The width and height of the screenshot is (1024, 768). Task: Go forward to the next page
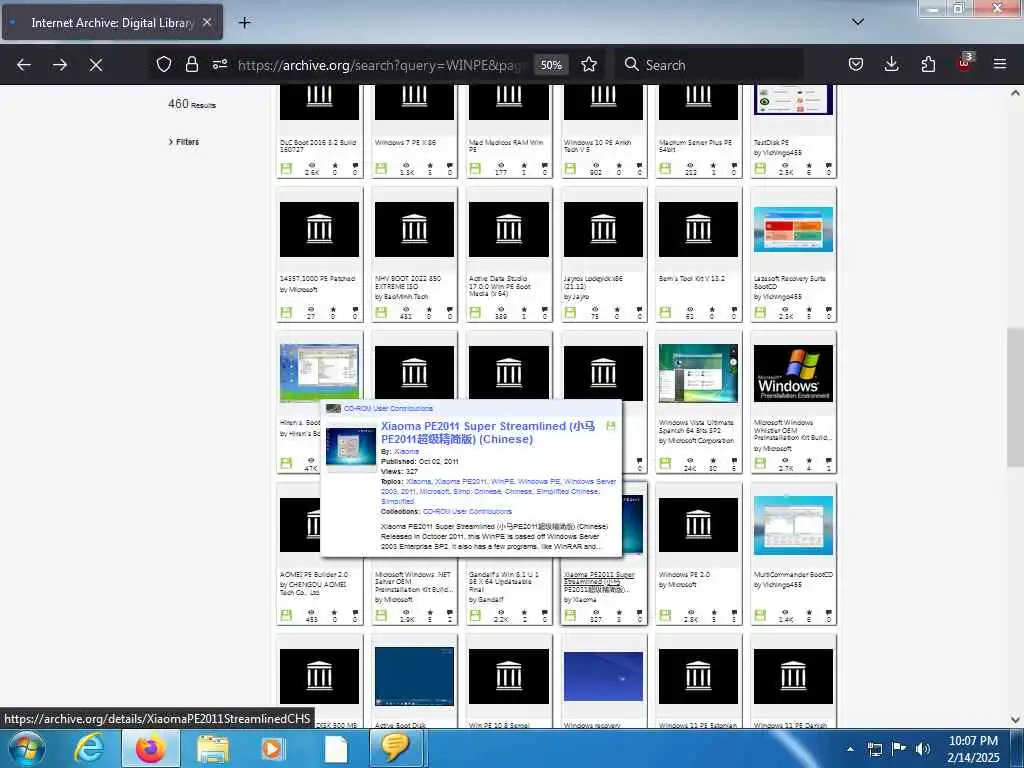[x=60, y=65]
